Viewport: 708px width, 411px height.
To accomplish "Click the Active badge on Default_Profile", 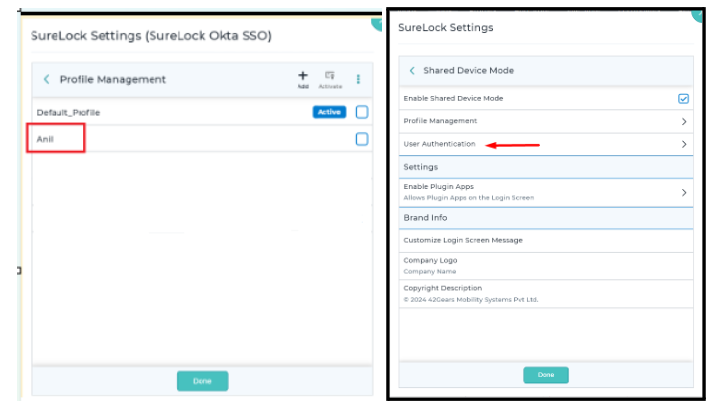I will tap(329, 112).
